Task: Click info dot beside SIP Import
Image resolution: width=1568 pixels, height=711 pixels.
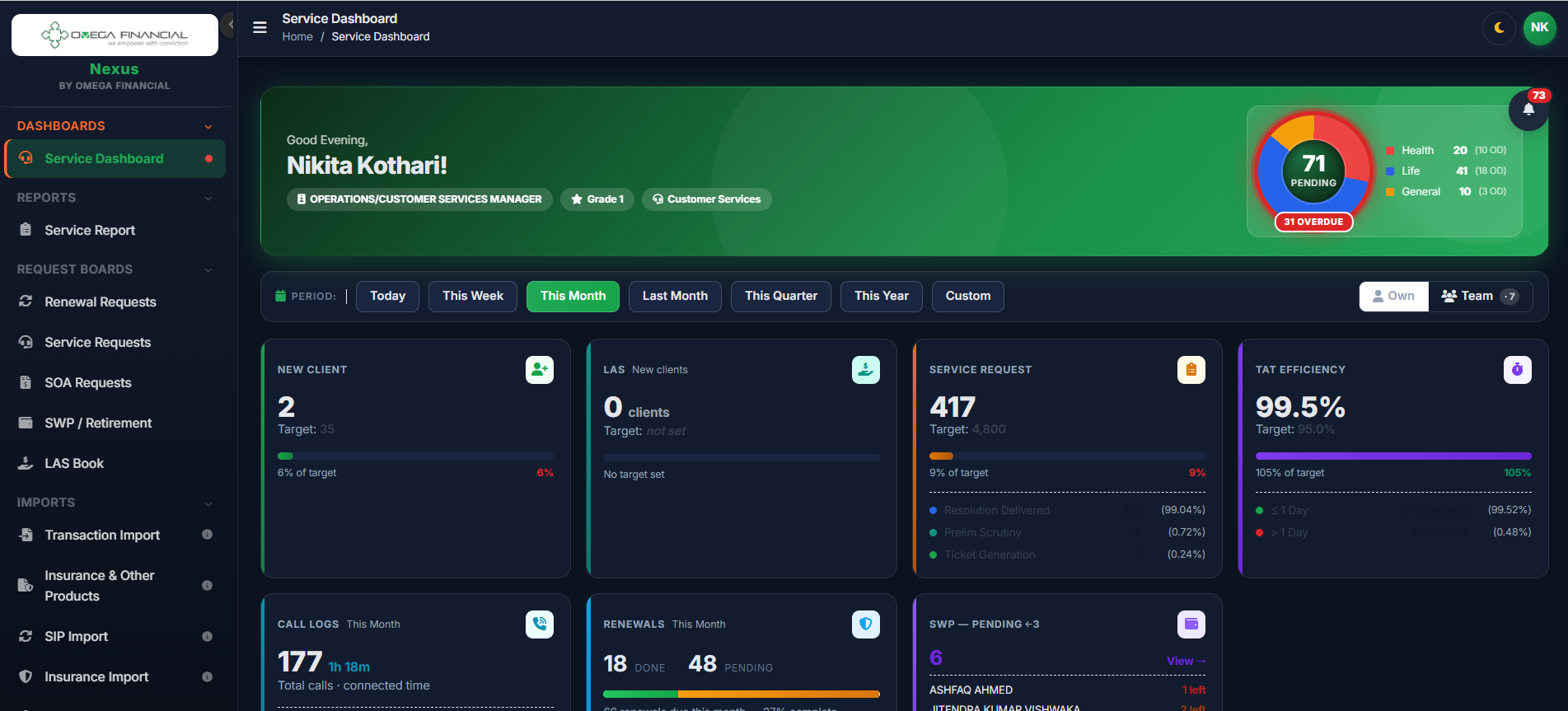Action: [207, 636]
